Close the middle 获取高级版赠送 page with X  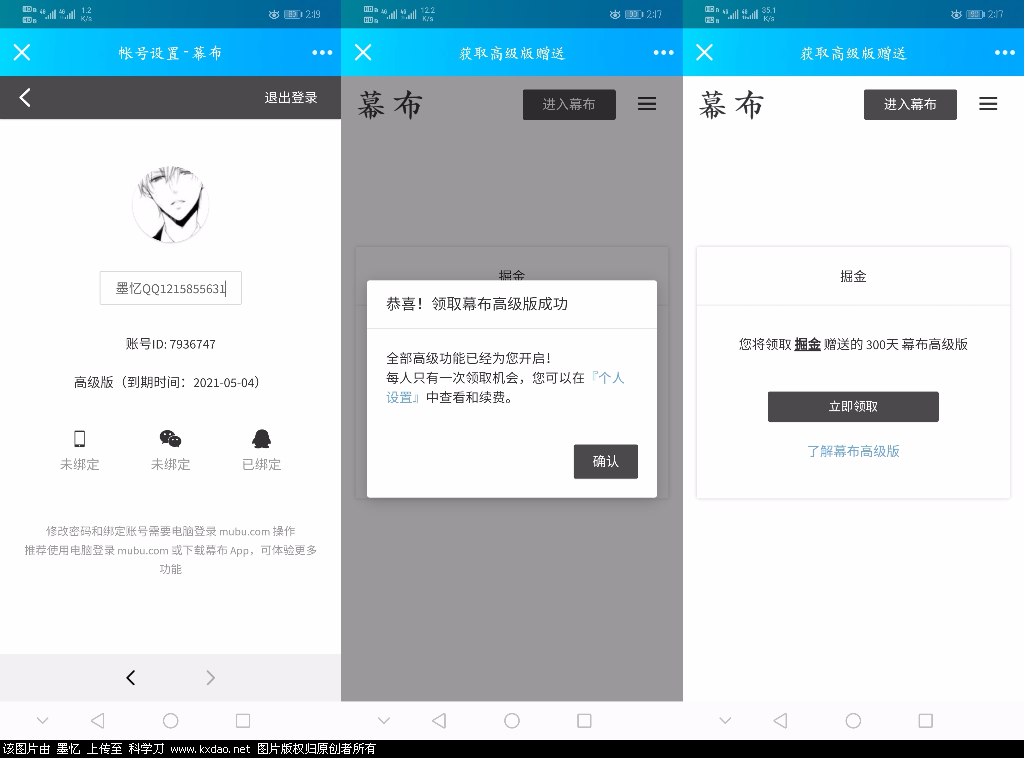click(363, 52)
